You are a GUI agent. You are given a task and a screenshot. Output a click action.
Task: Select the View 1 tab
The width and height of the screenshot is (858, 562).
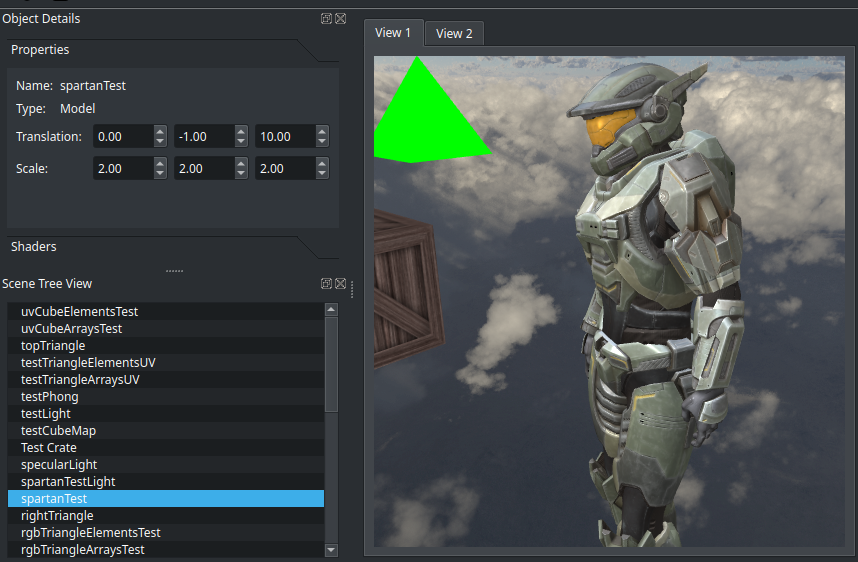[x=393, y=33]
